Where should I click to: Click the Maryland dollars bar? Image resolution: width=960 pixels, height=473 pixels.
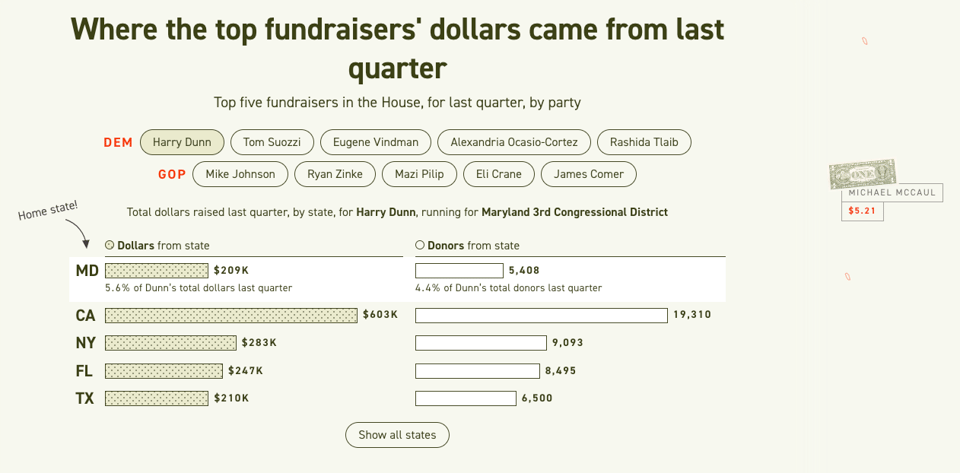click(x=157, y=270)
